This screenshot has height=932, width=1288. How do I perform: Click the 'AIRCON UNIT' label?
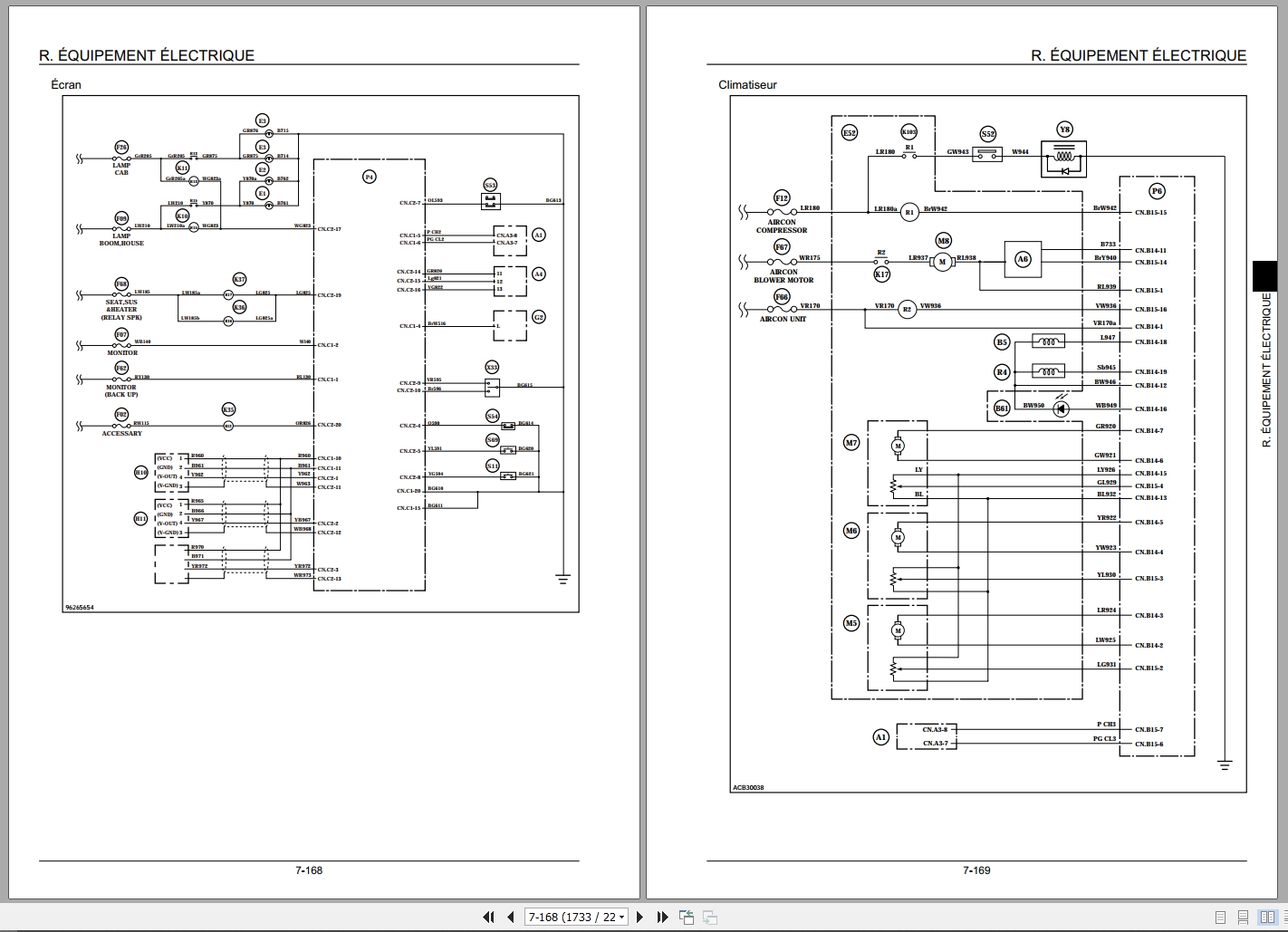pos(783,319)
